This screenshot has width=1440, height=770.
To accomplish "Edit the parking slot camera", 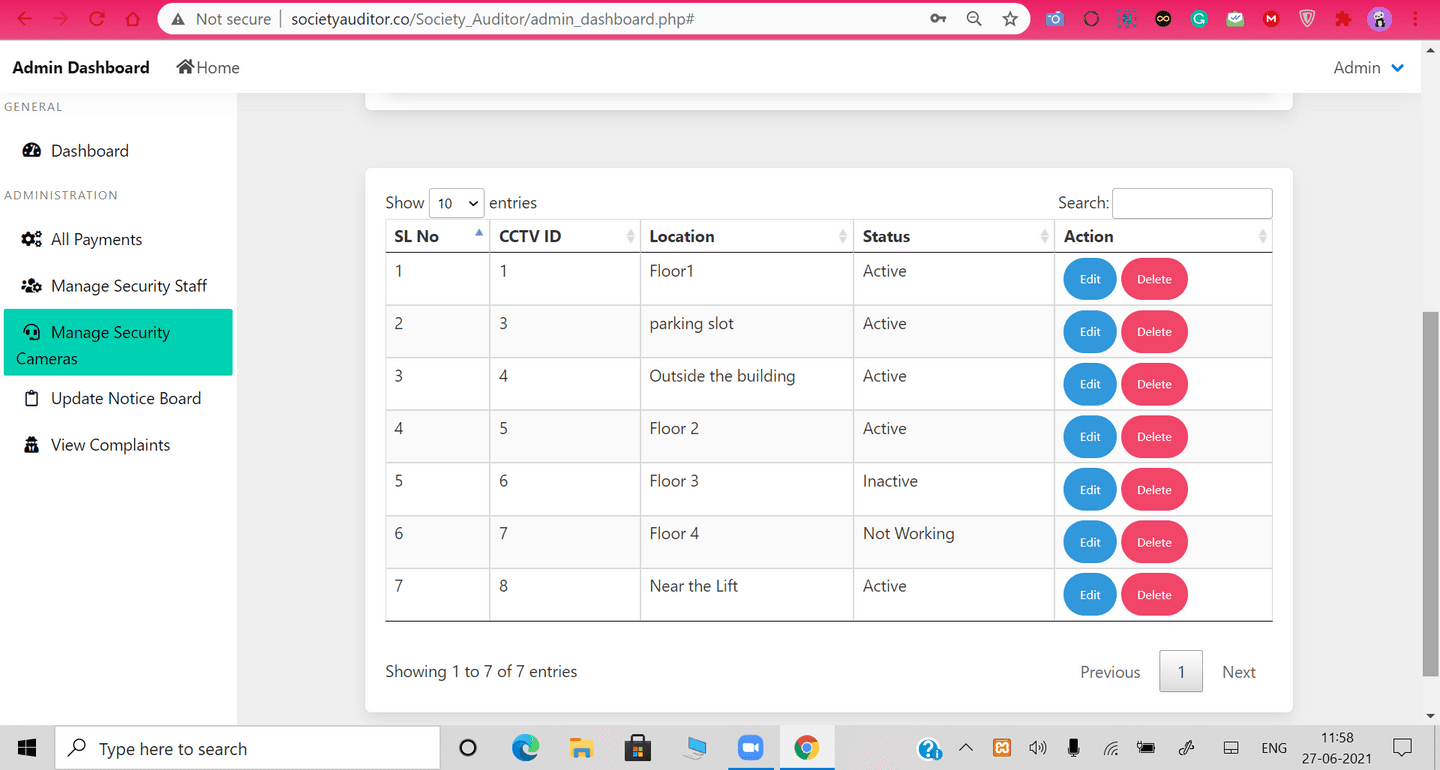I will (x=1090, y=332).
